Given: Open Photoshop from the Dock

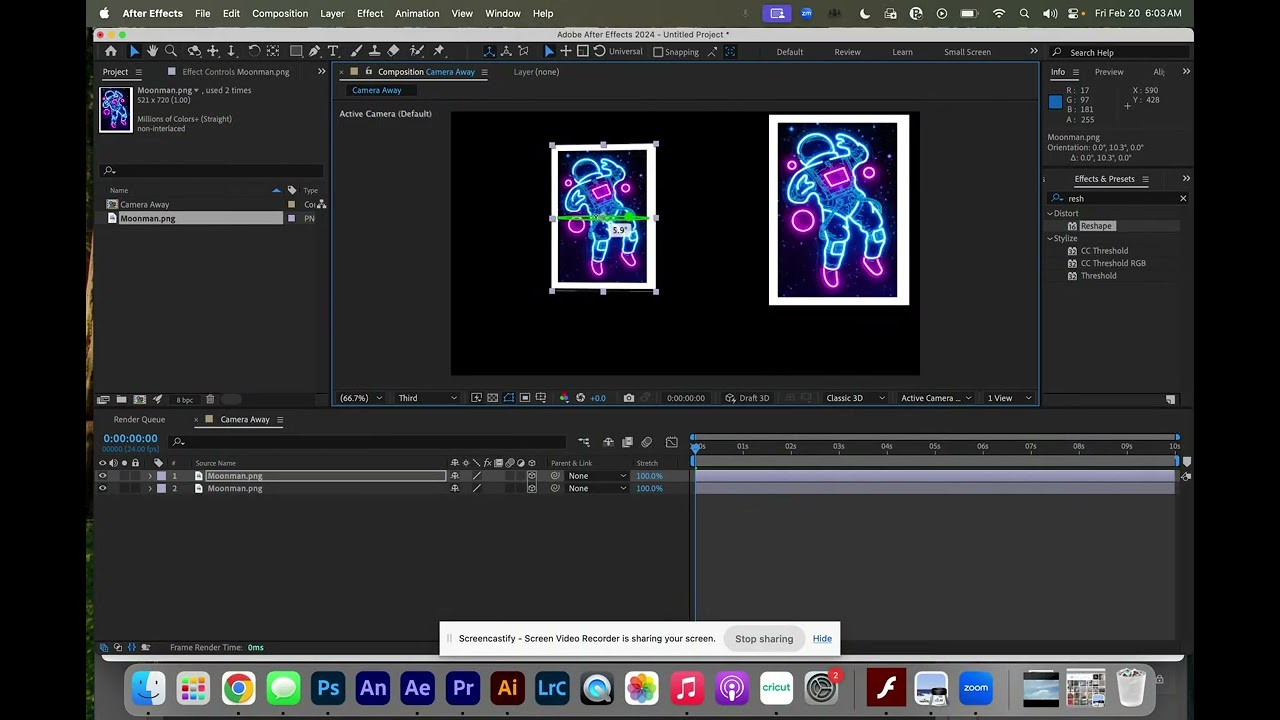Looking at the screenshot, I should (328, 688).
